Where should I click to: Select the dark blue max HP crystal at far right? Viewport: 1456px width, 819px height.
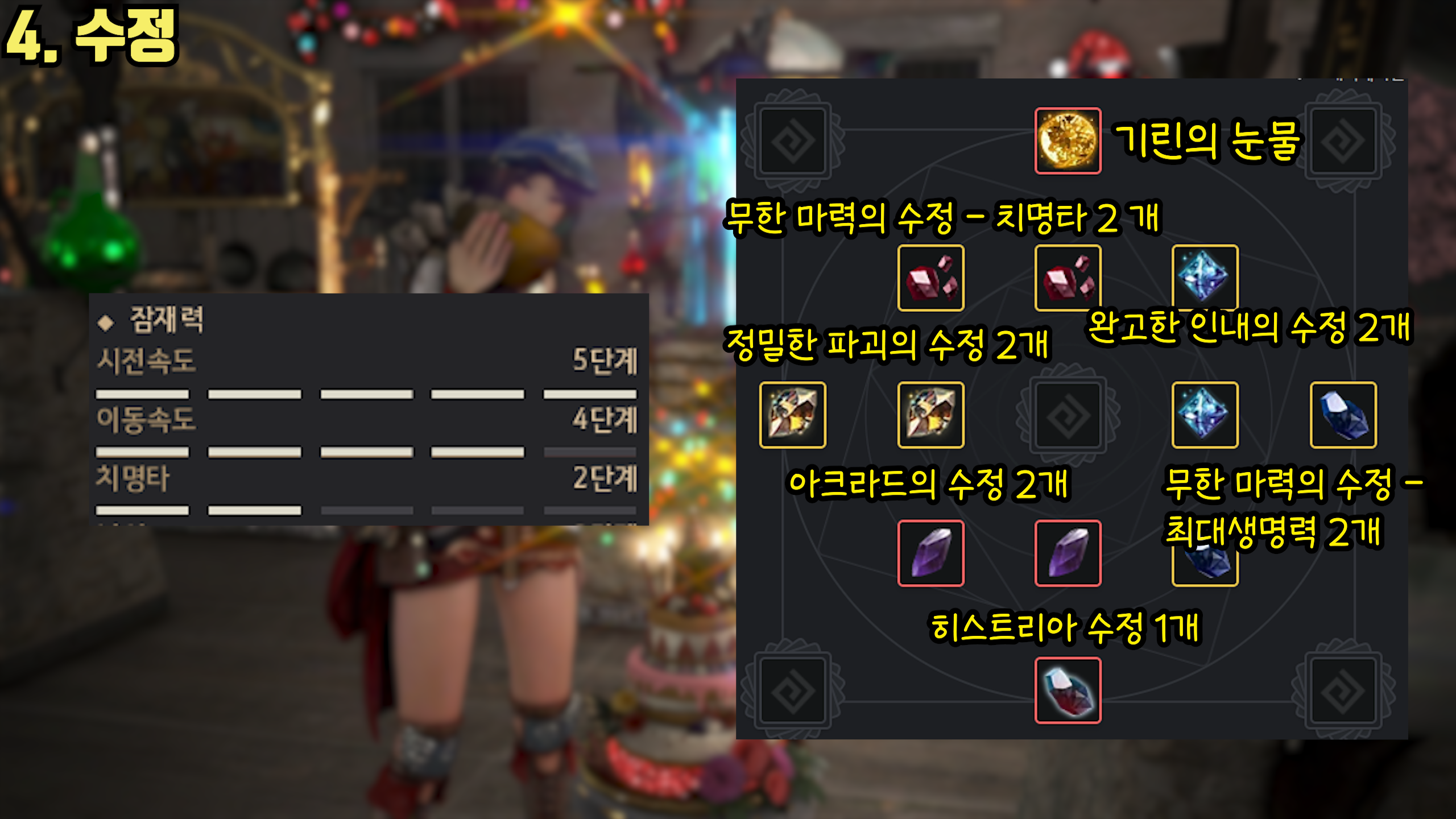tap(1343, 415)
